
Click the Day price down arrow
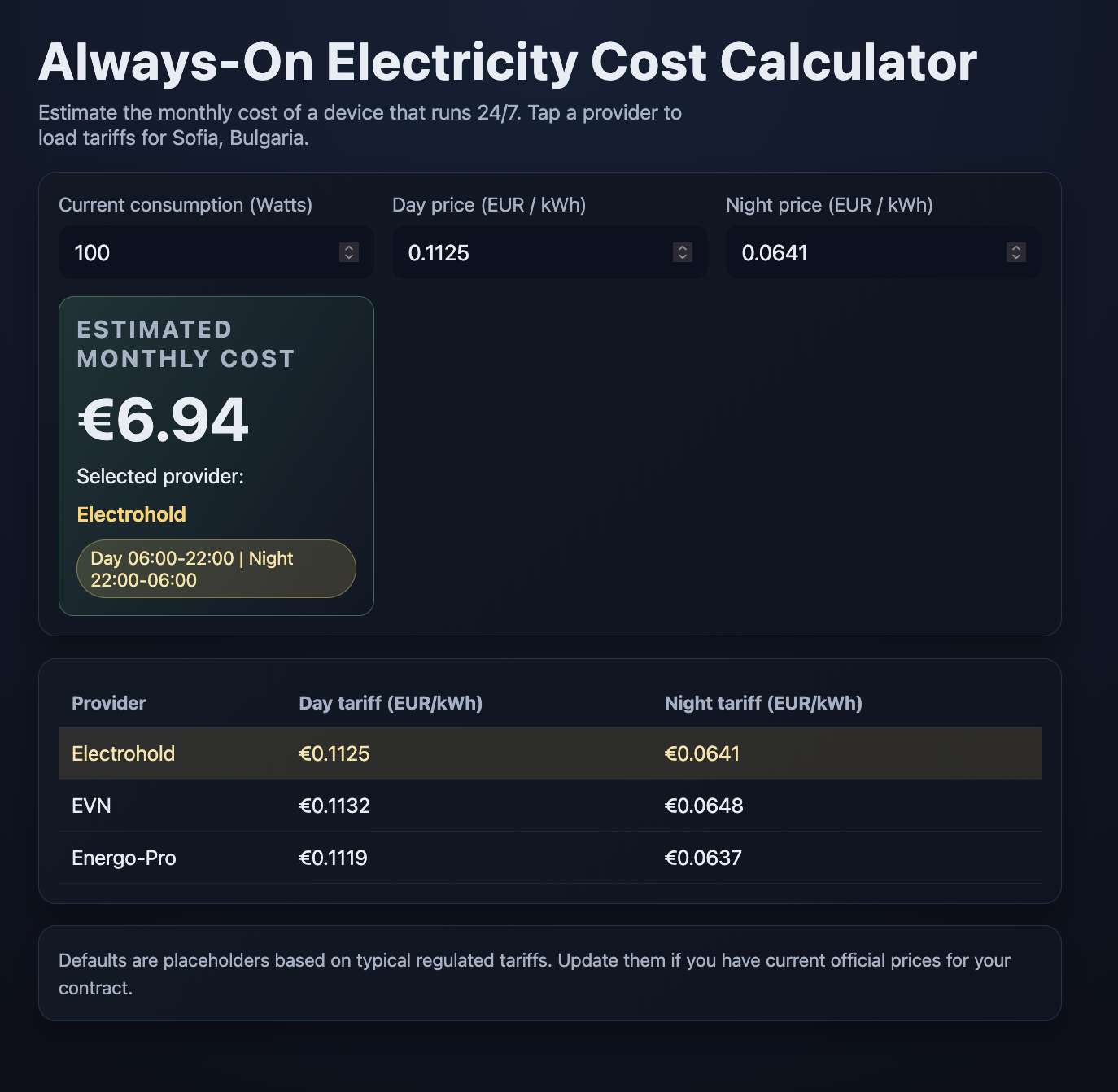click(683, 257)
